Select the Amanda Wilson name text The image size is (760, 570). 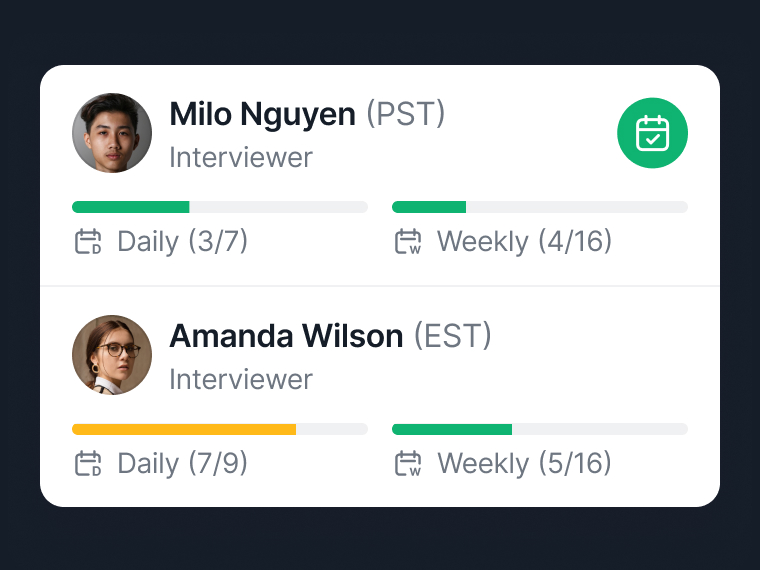tap(286, 336)
